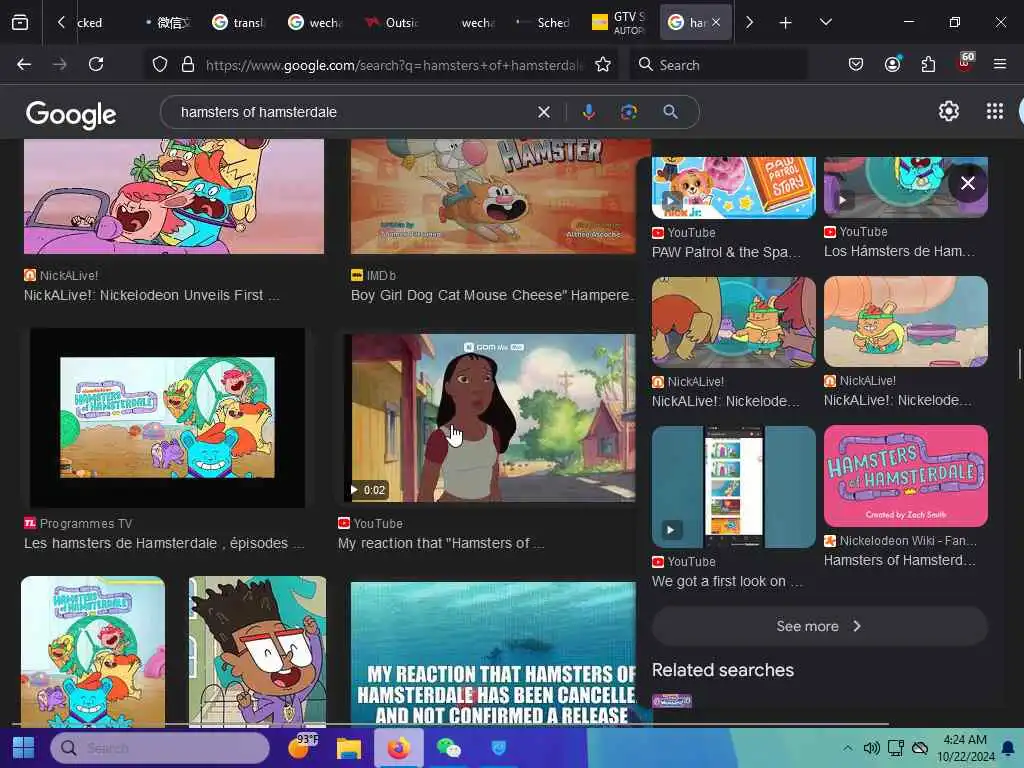
Task: Open Google quick settings gear
Action: [x=948, y=112]
